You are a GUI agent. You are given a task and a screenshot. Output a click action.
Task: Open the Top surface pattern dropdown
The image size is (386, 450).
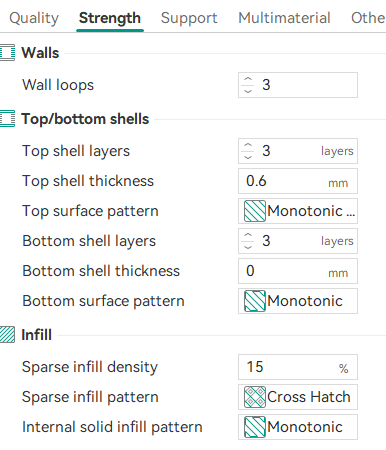(298, 211)
